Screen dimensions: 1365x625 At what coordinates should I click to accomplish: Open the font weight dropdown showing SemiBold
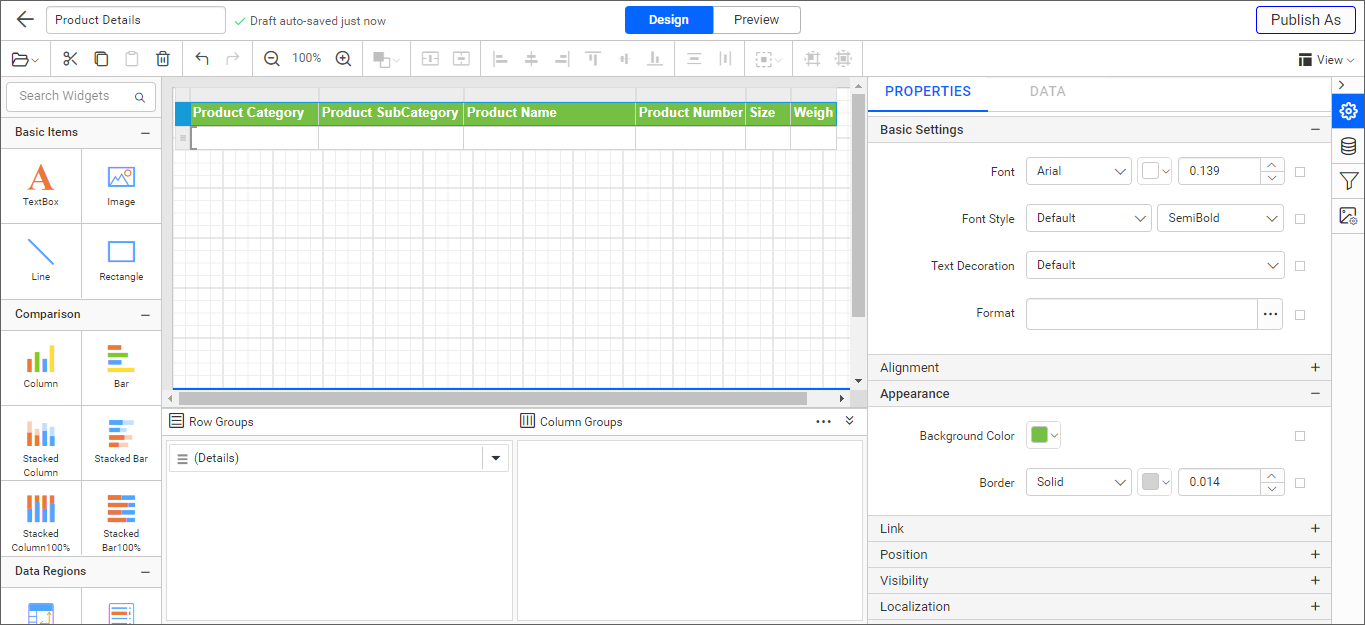click(1220, 218)
